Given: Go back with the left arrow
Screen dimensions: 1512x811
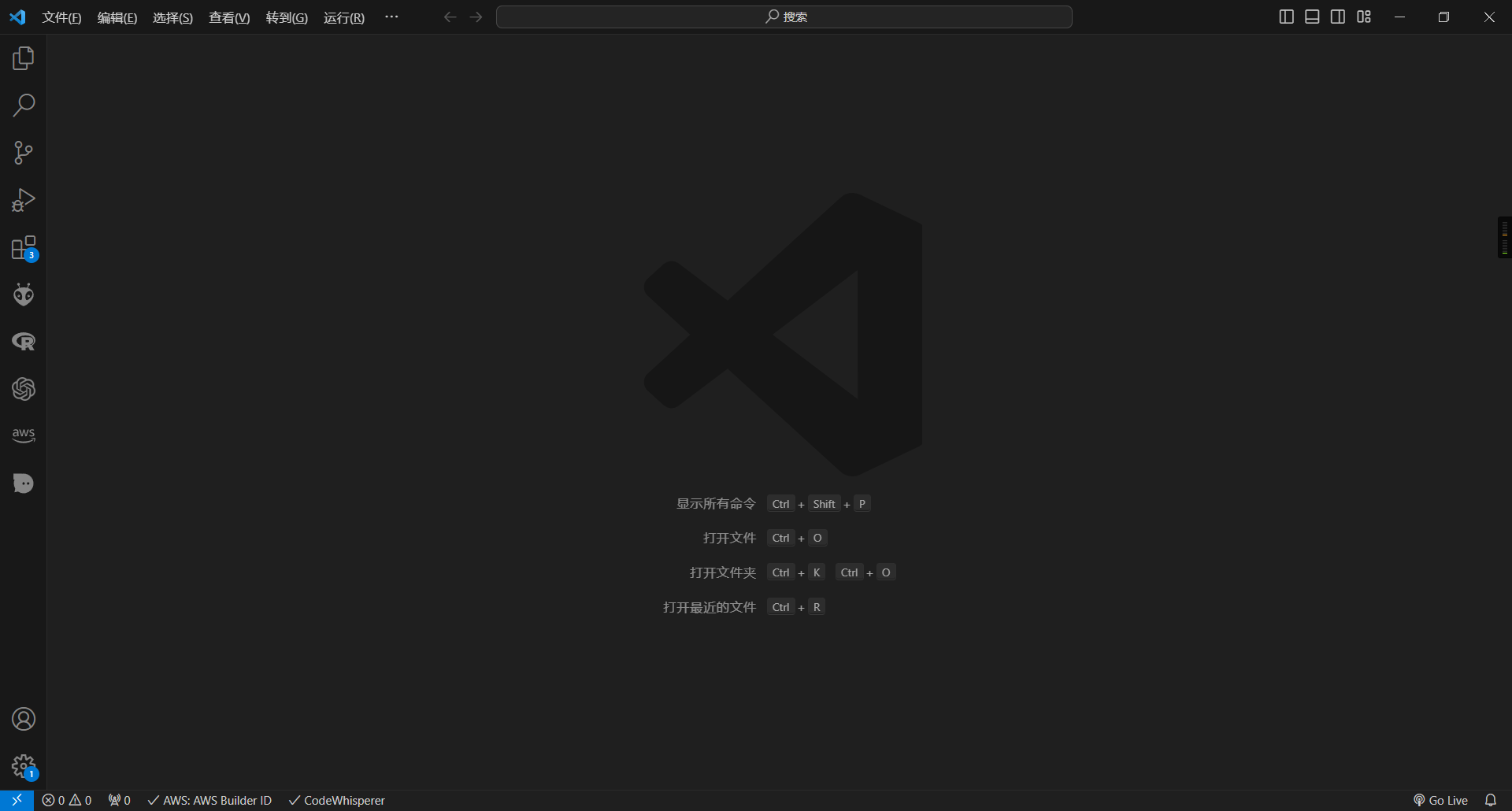Looking at the screenshot, I should [450, 17].
